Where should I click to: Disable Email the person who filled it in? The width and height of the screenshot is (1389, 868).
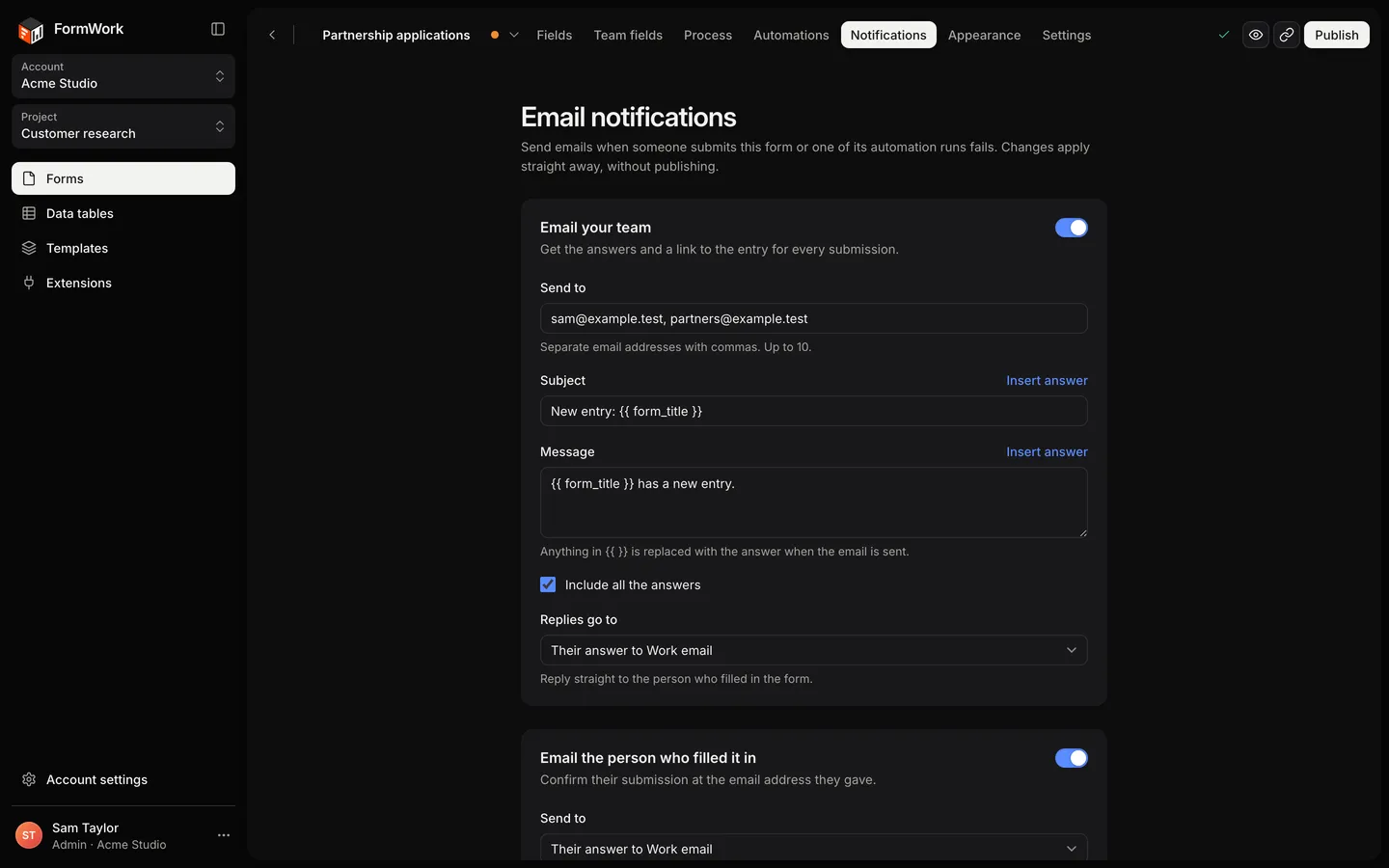(x=1072, y=758)
